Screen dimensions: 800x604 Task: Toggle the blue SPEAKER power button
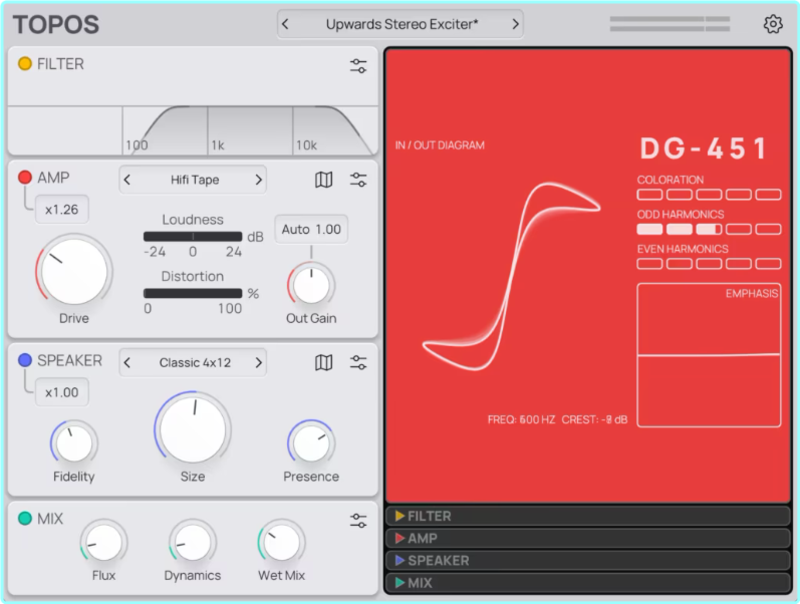coord(24,360)
